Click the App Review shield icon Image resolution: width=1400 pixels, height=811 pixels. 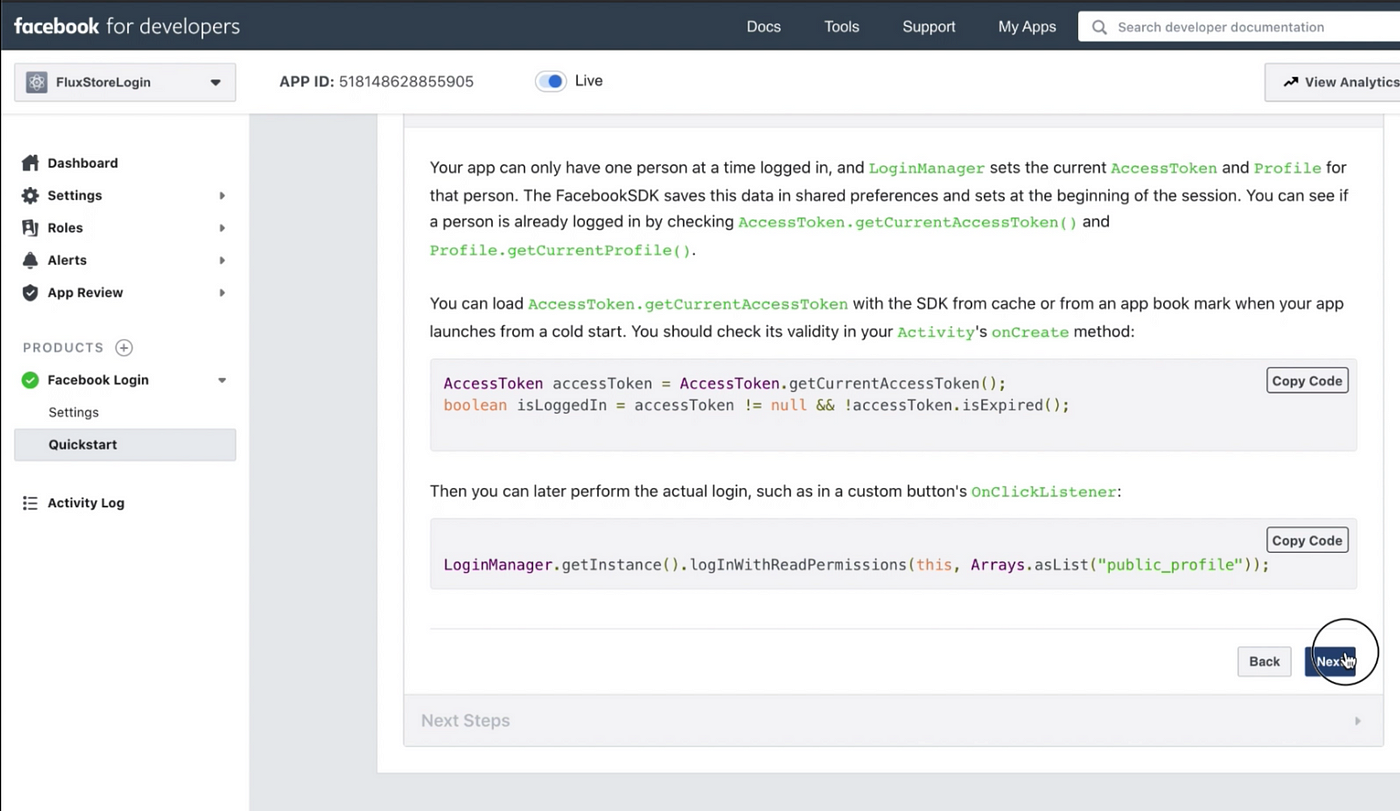click(30, 293)
